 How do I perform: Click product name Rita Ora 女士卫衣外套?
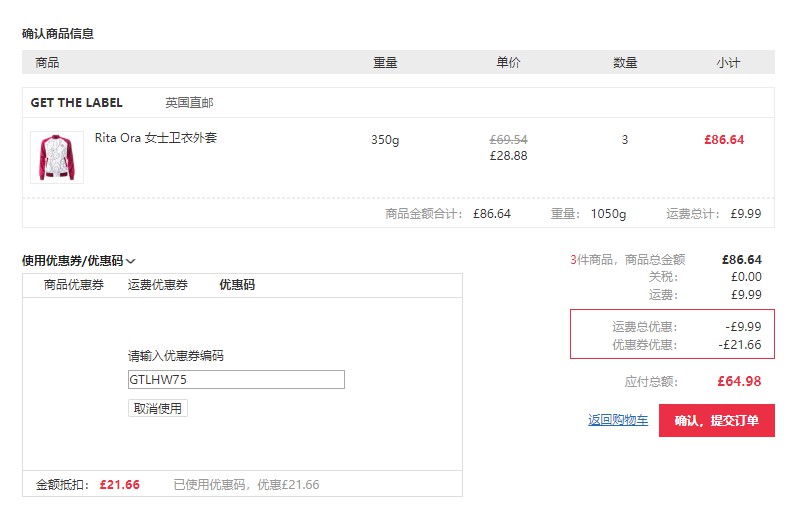point(156,138)
